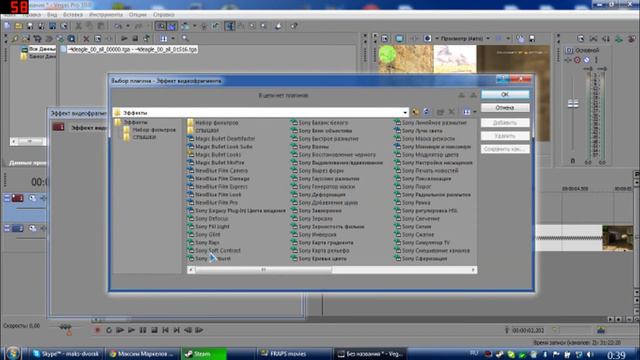The image size is (640, 360).
Task: Select Magic Bullet Look Suite plugin
Action: point(223,147)
